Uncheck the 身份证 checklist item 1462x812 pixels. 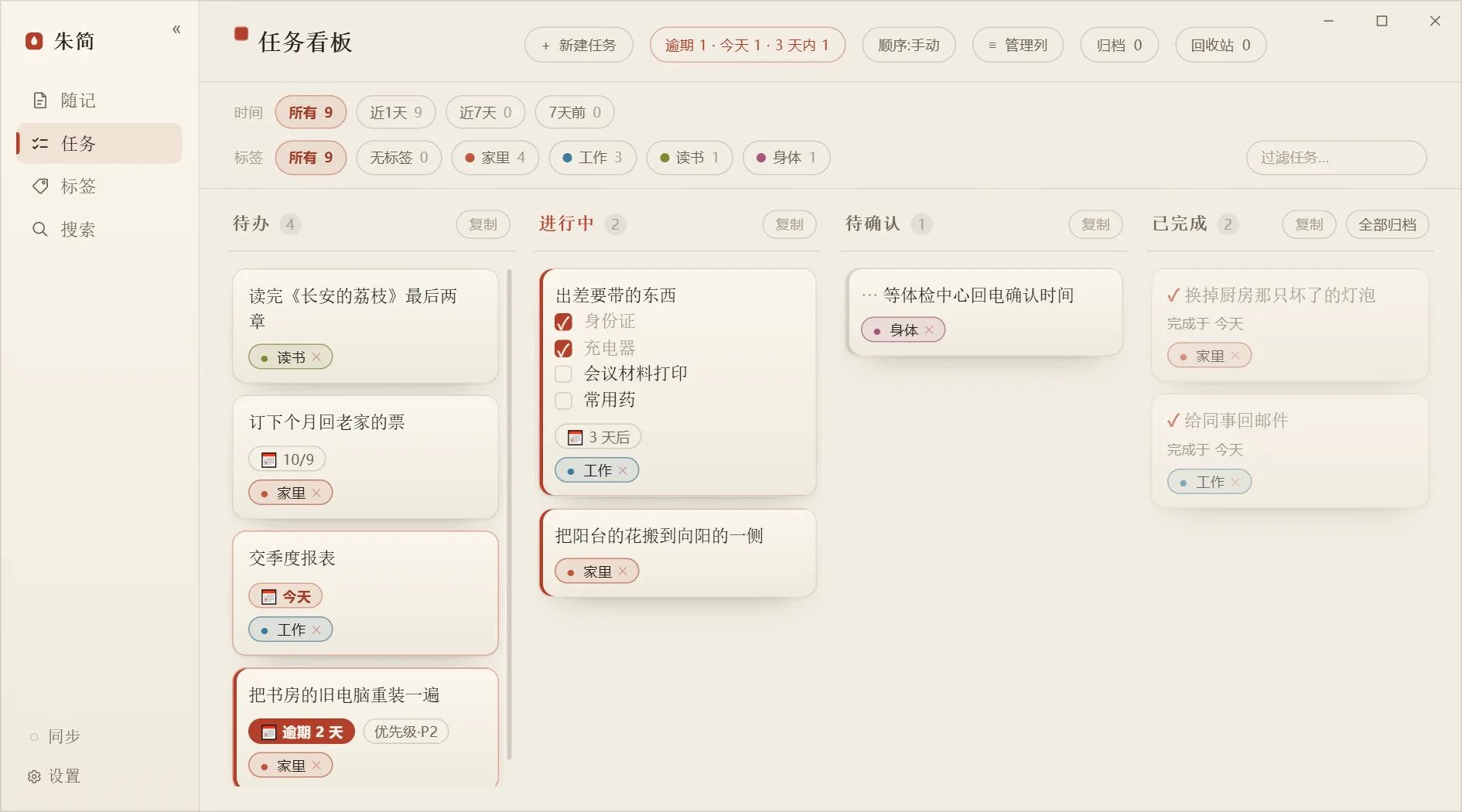pyautogui.click(x=564, y=322)
